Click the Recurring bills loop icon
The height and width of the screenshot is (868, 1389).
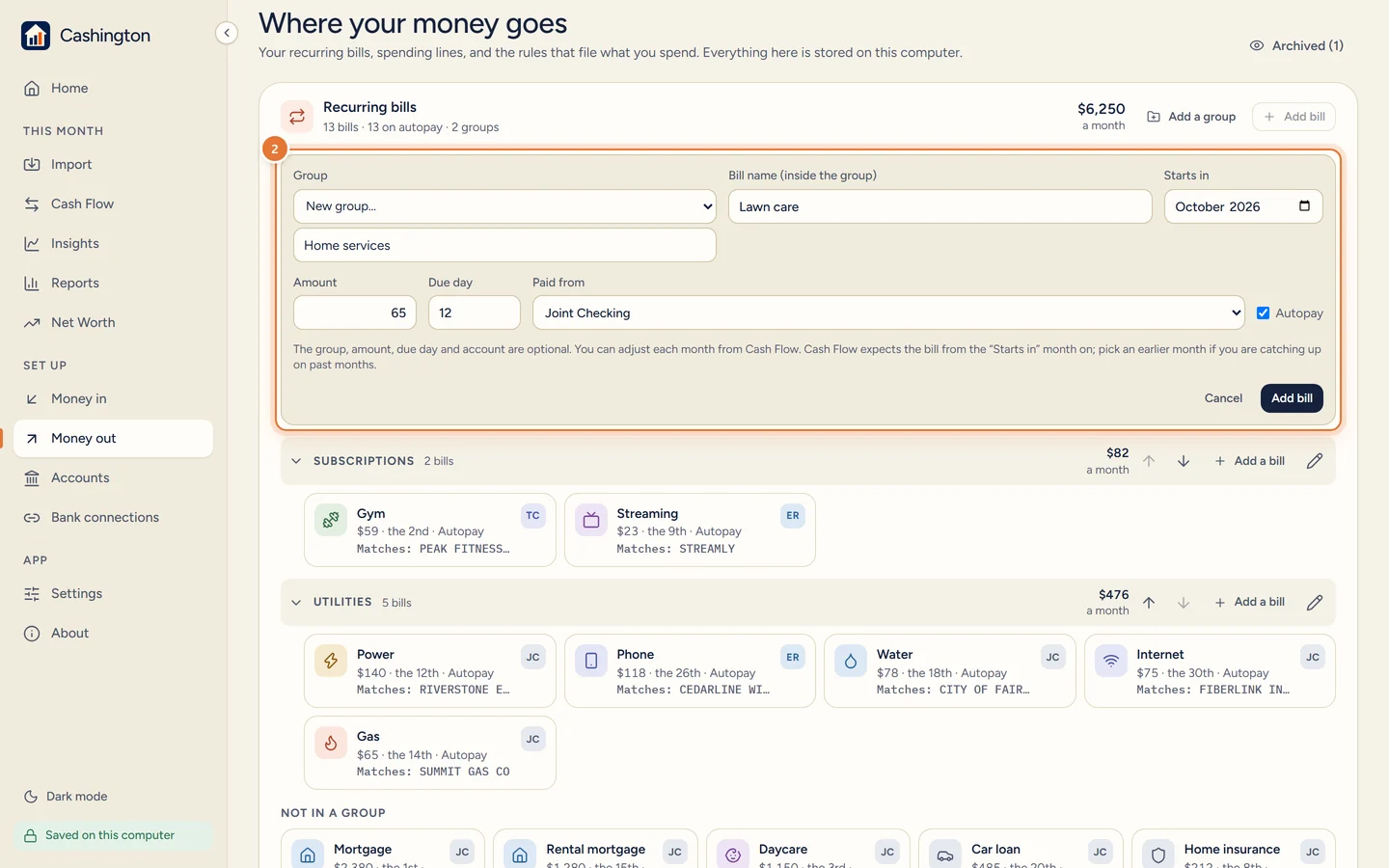(297, 117)
